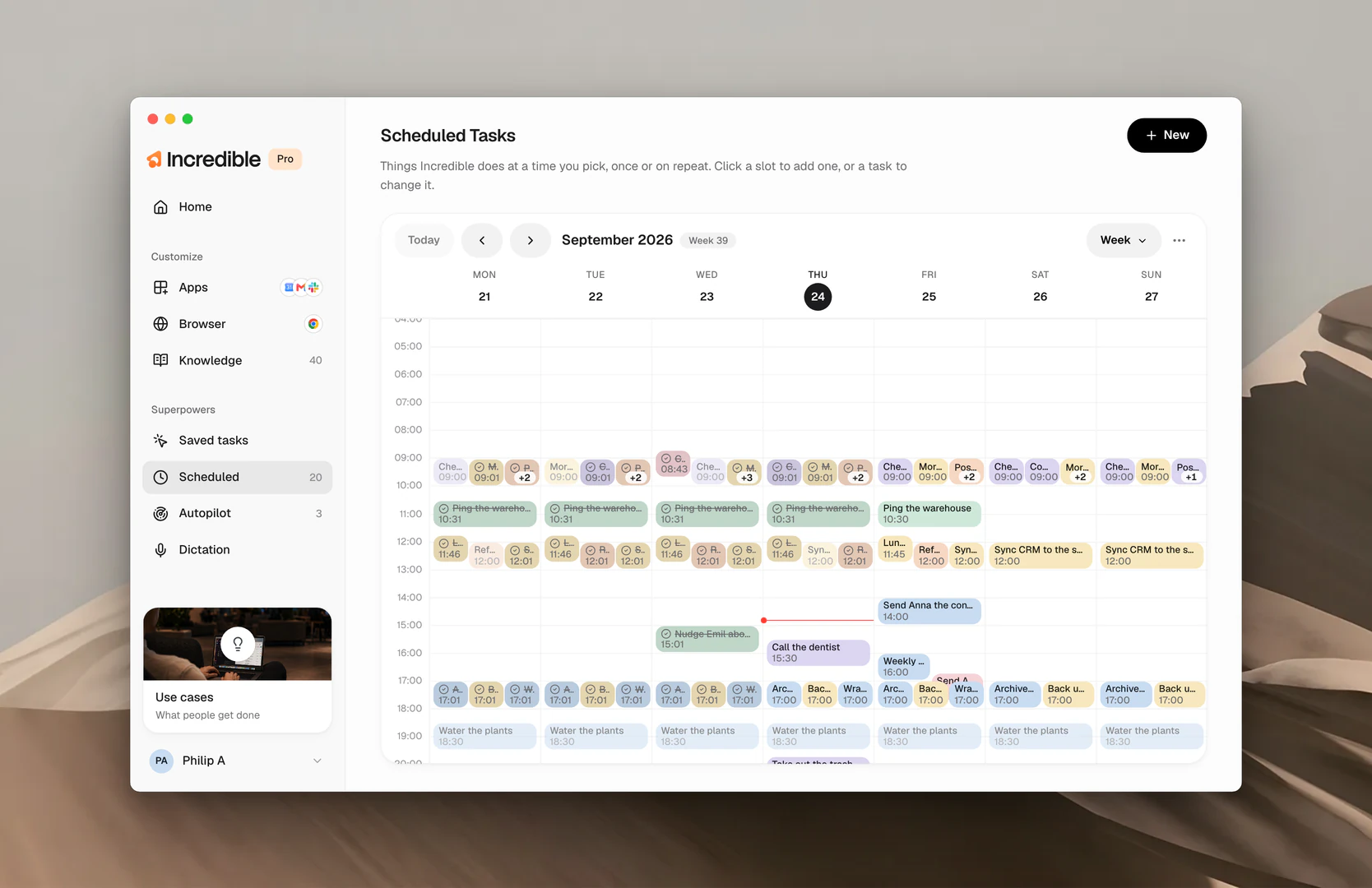Create a new scheduled task
The width and height of the screenshot is (1372, 888).
click(1166, 135)
